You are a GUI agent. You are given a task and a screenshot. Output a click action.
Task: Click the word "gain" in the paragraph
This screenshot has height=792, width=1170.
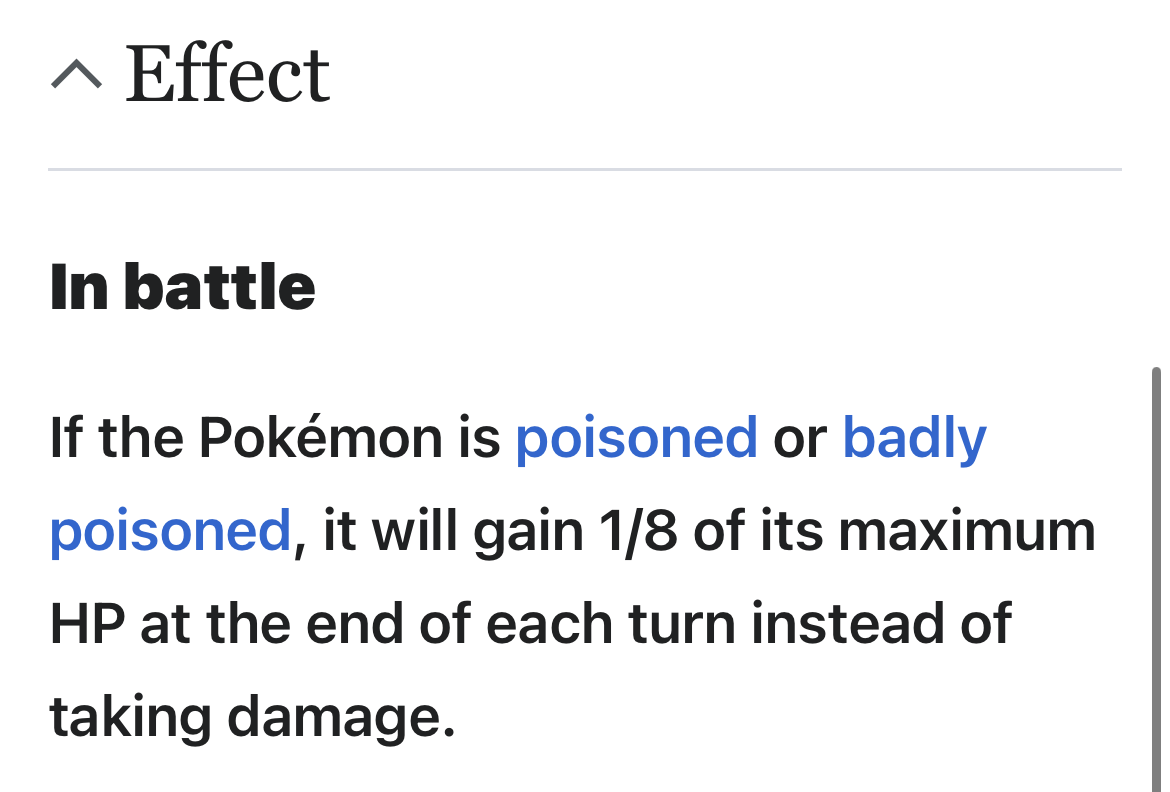click(528, 531)
